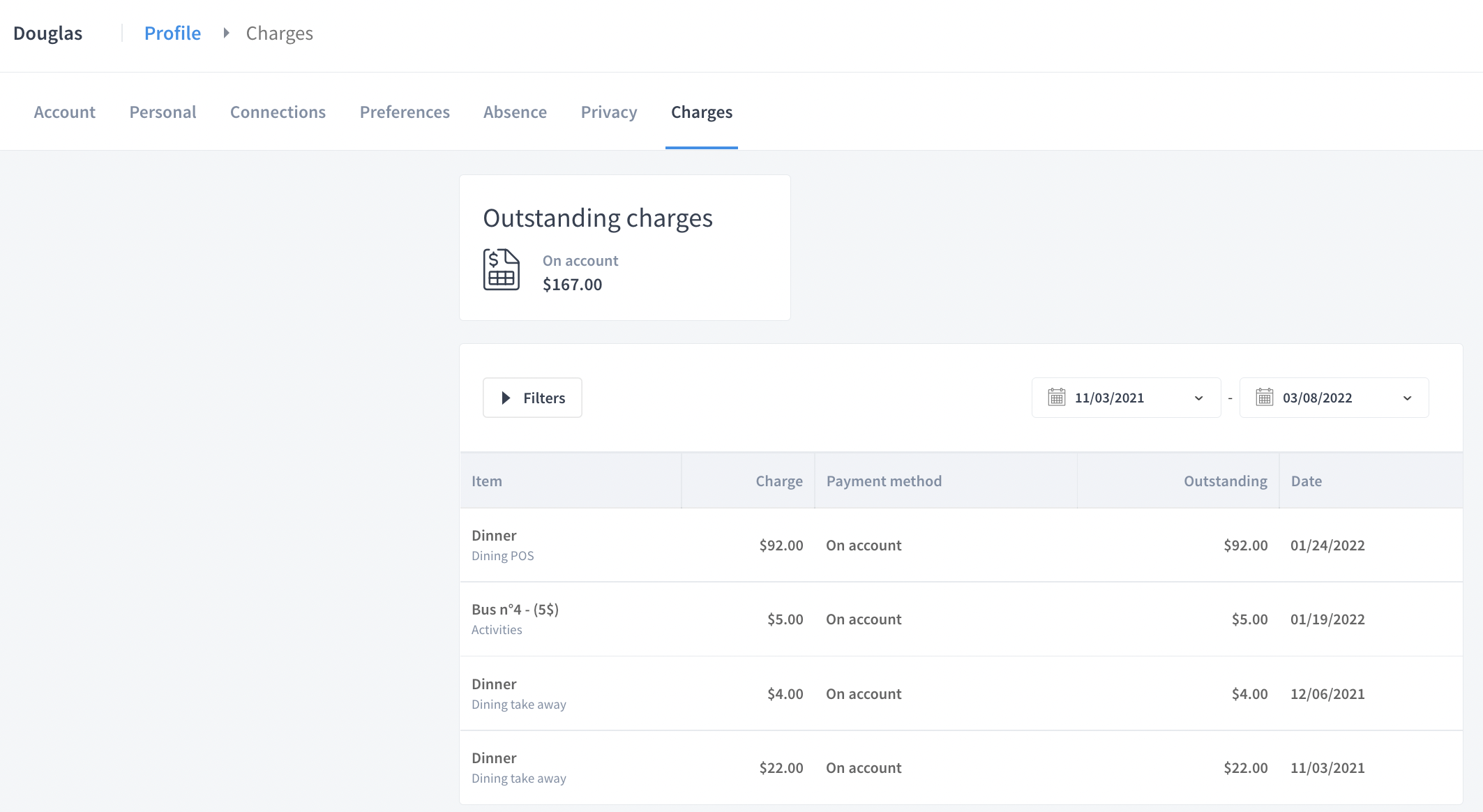This screenshot has width=1483, height=812.
Task: Select the Absence tab
Action: pyautogui.click(x=515, y=112)
